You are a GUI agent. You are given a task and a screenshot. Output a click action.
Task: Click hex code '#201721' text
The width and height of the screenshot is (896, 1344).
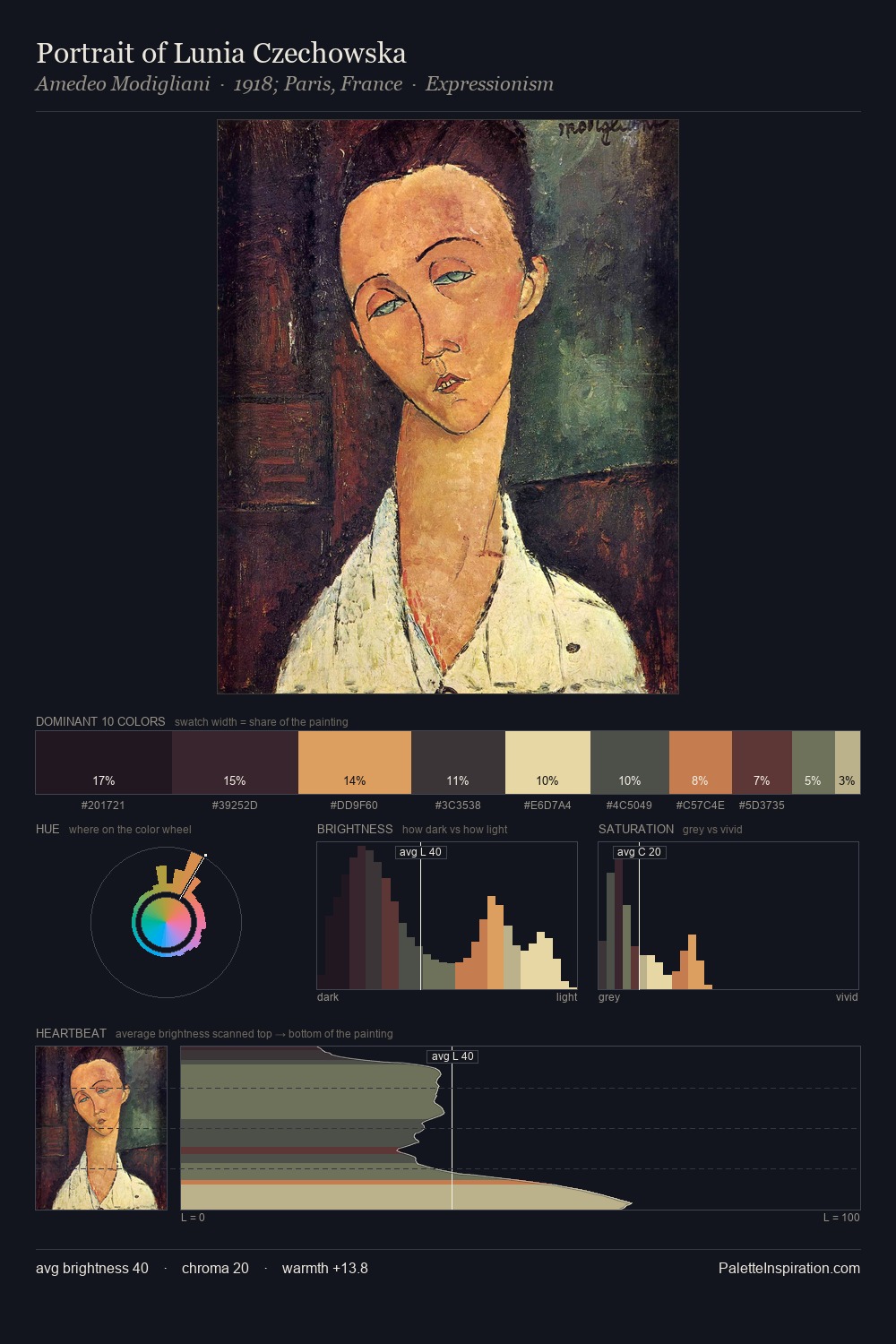tap(103, 806)
